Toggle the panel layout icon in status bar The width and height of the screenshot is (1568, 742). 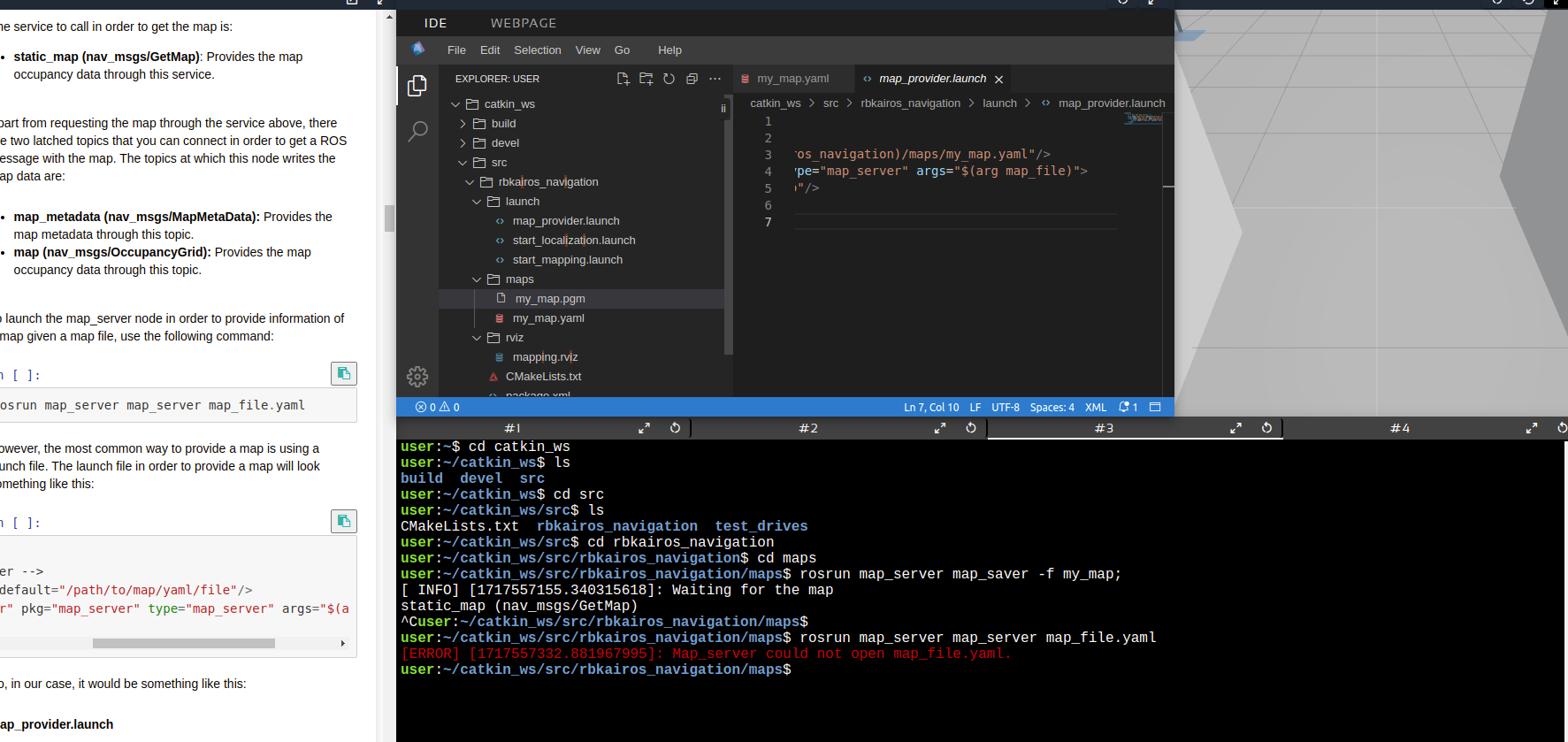coord(1155,408)
